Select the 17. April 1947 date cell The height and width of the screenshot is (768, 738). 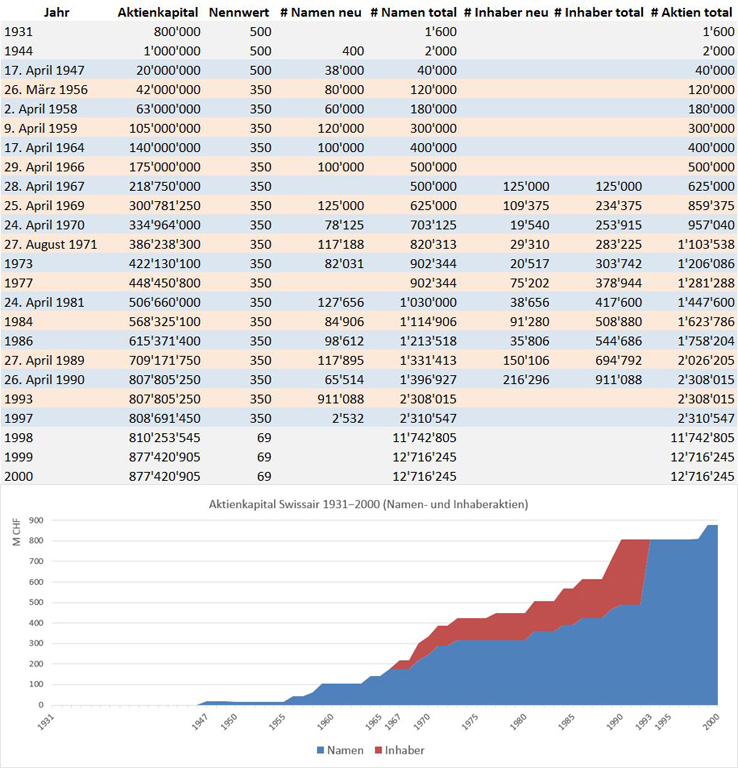coord(44,70)
